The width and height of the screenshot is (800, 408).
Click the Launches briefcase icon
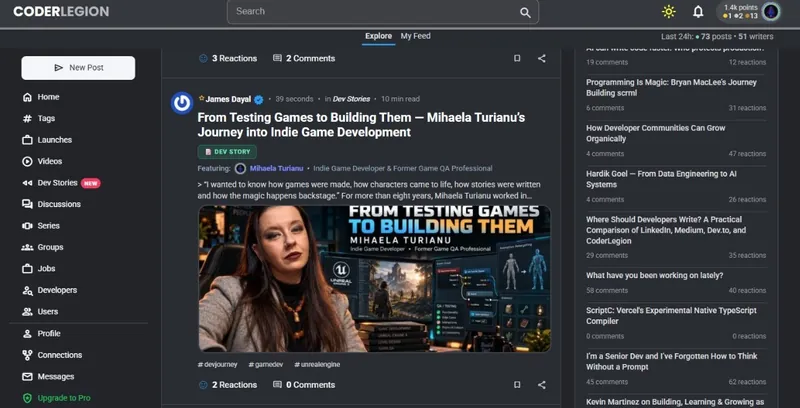click(27, 140)
